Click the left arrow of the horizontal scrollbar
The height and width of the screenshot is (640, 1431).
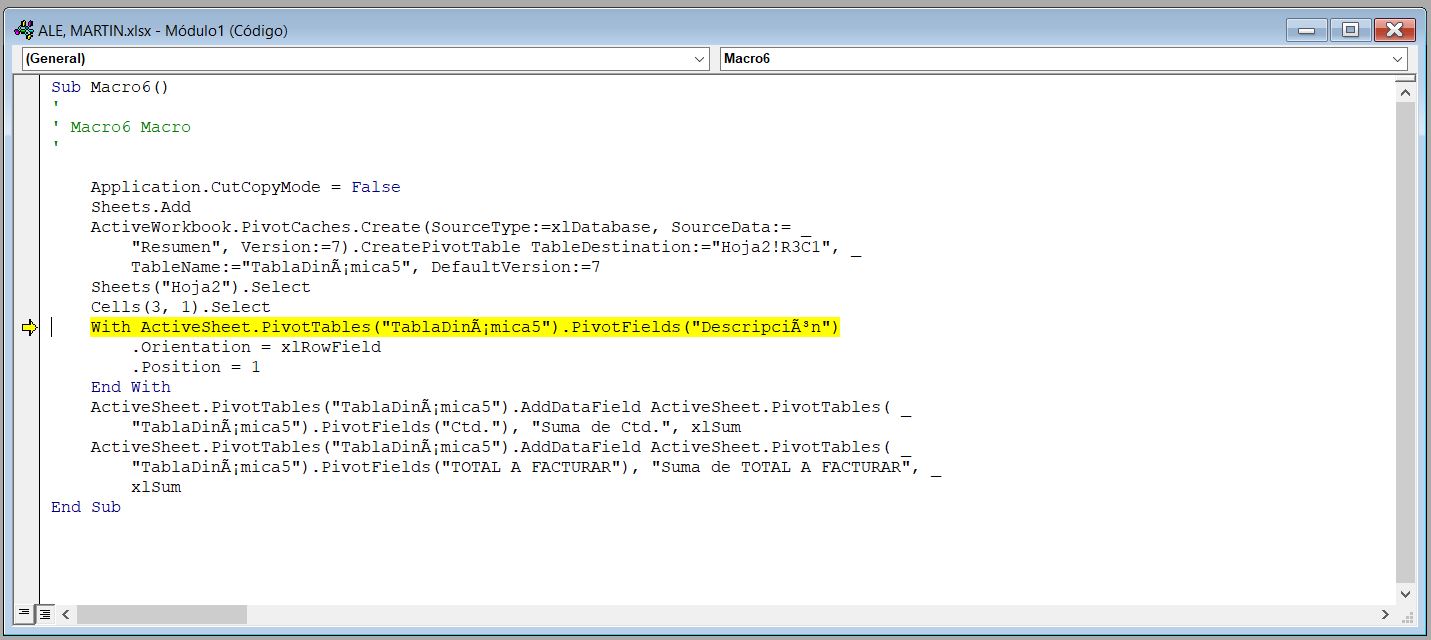click(66, 616)
